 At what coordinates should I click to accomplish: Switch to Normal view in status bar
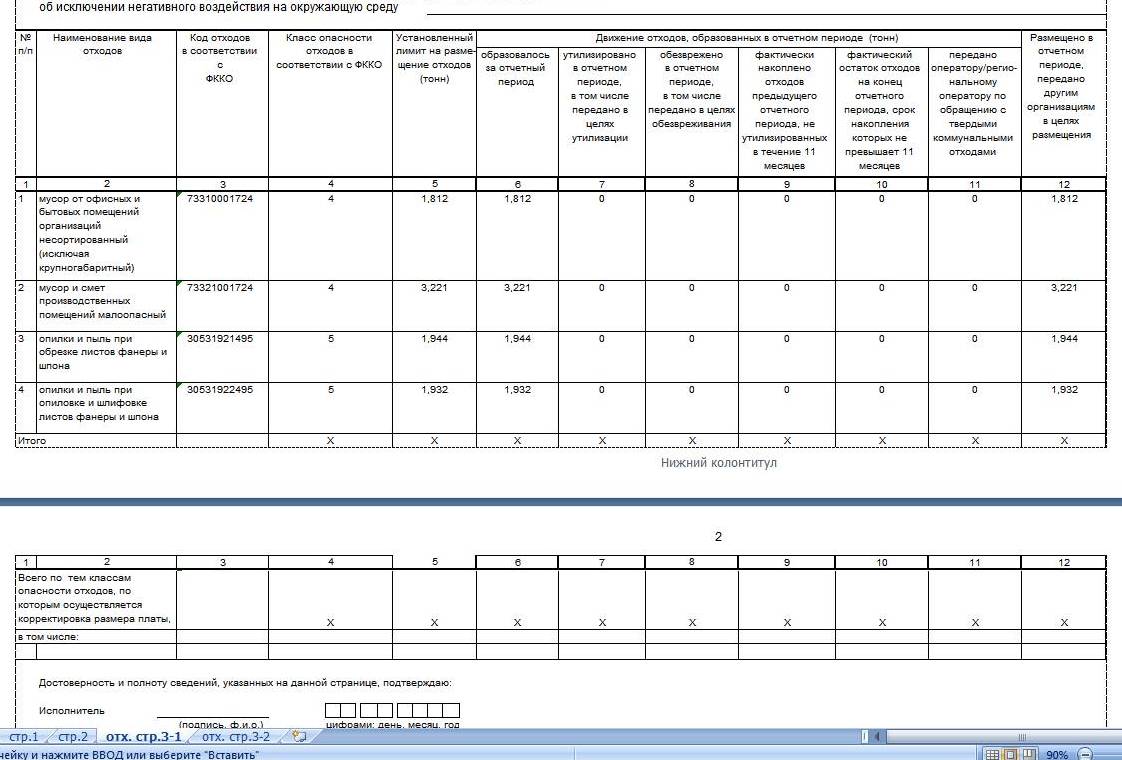click(x=992, y=754)
